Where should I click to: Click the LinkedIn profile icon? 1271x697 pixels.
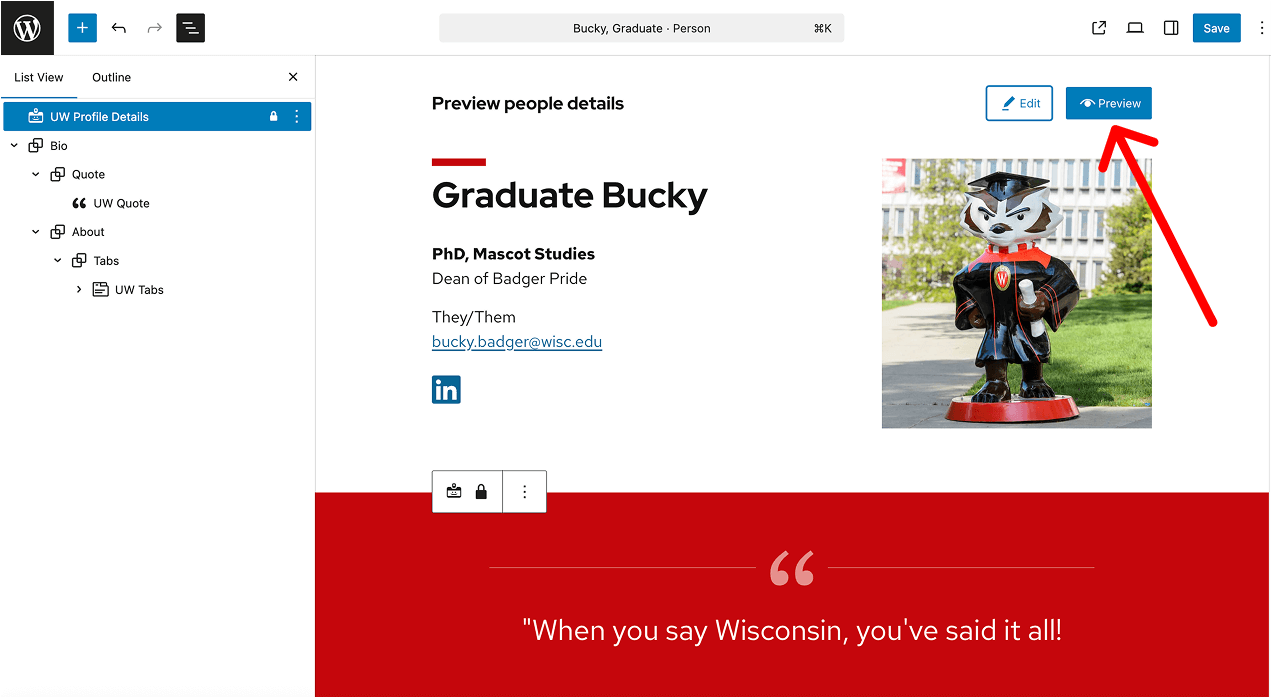446,390
